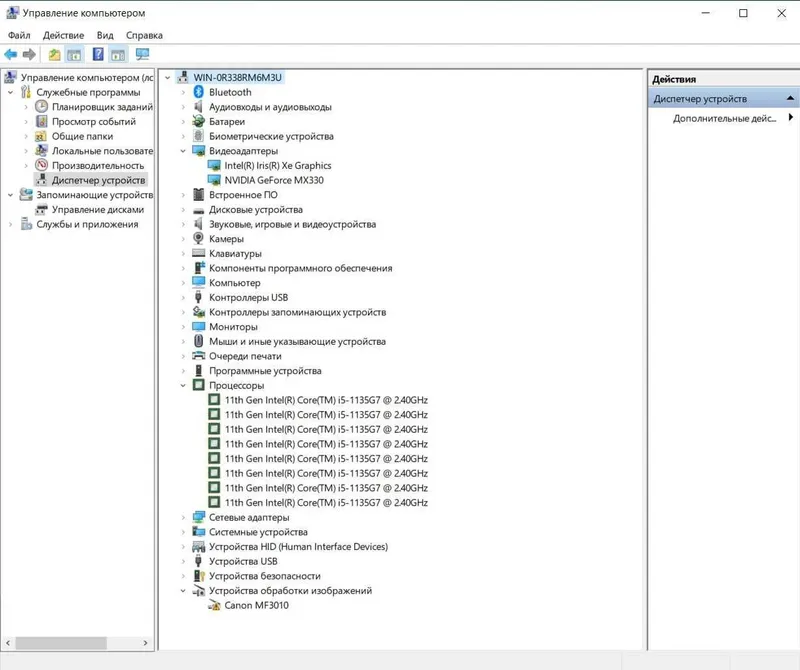Screen dimensions: 800x670
Task: Open the Действие menu
Action: (x=63, y=35)
